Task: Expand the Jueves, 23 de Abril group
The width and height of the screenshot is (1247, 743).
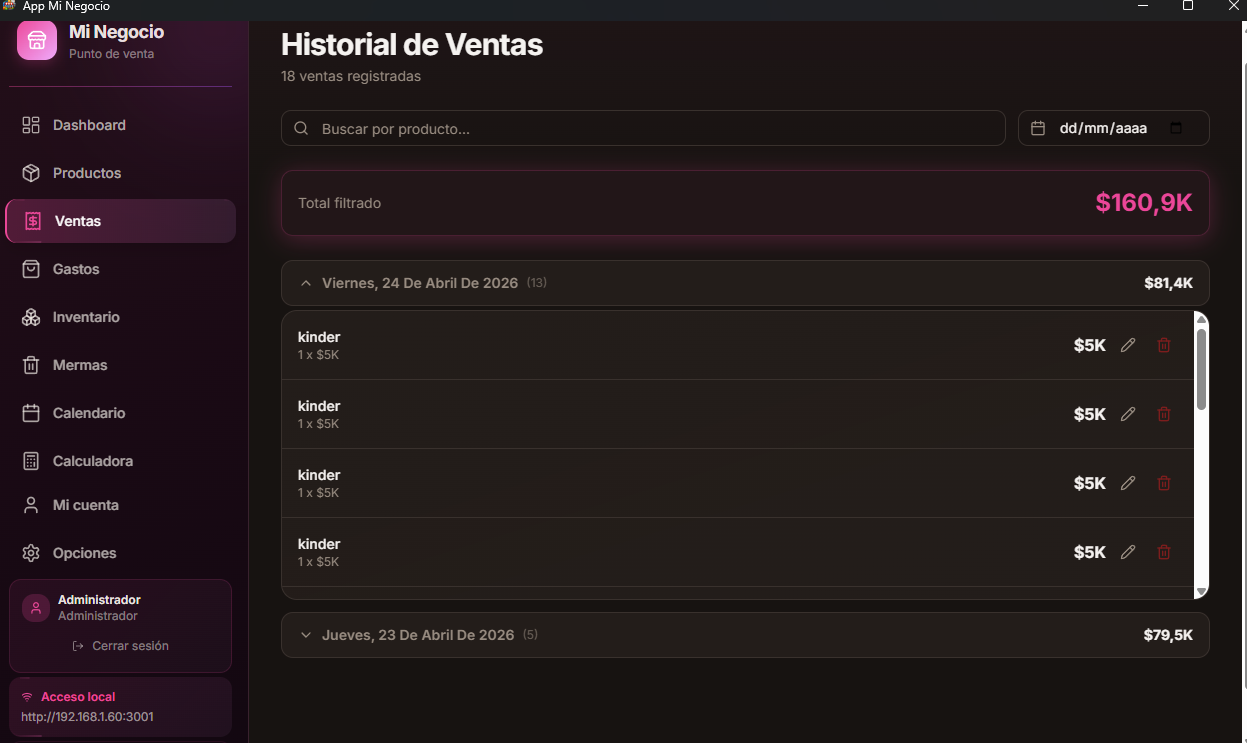Action: pyautogui.click(x=306, y=635)
